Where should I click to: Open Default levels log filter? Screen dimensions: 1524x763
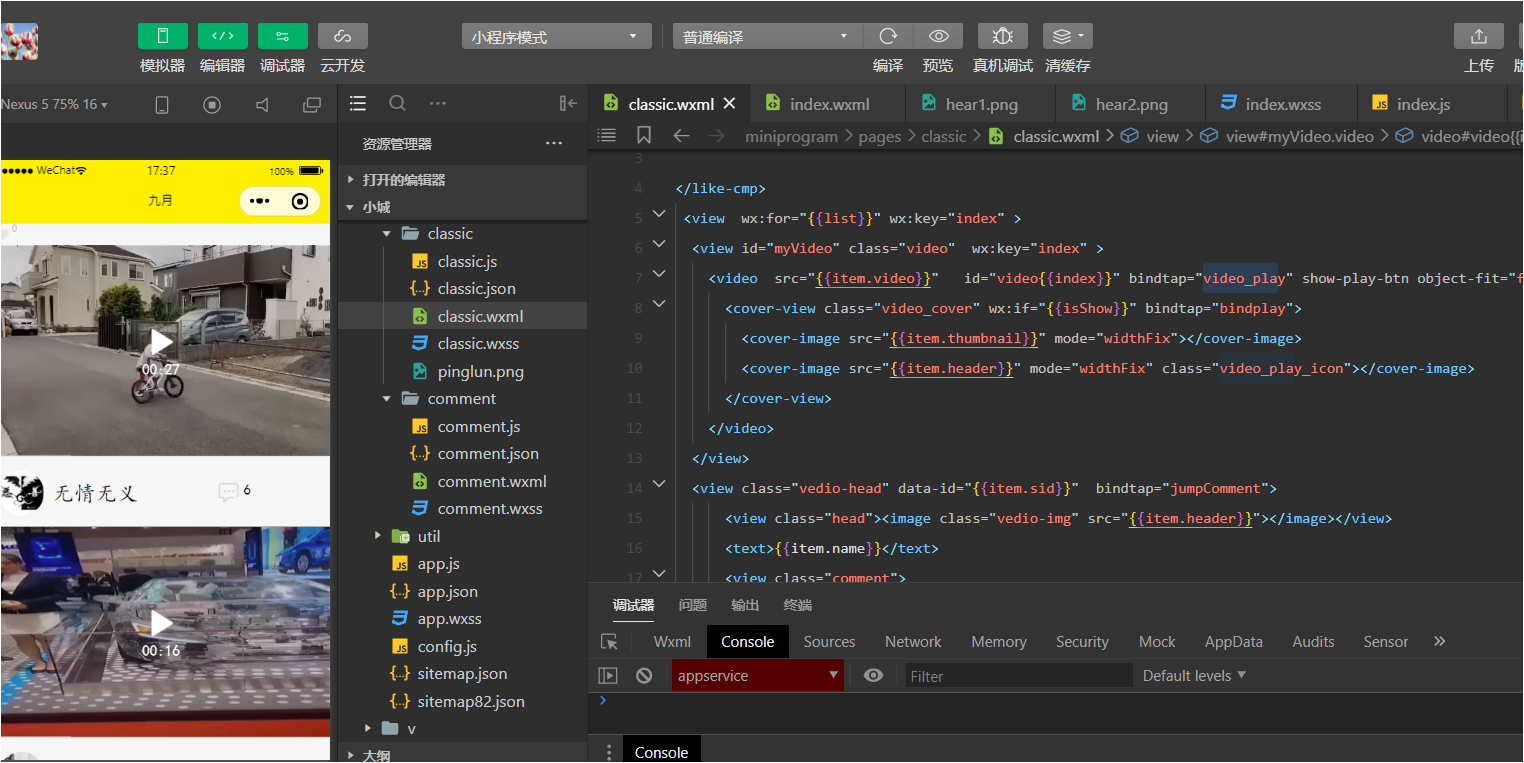(1194, 675)
